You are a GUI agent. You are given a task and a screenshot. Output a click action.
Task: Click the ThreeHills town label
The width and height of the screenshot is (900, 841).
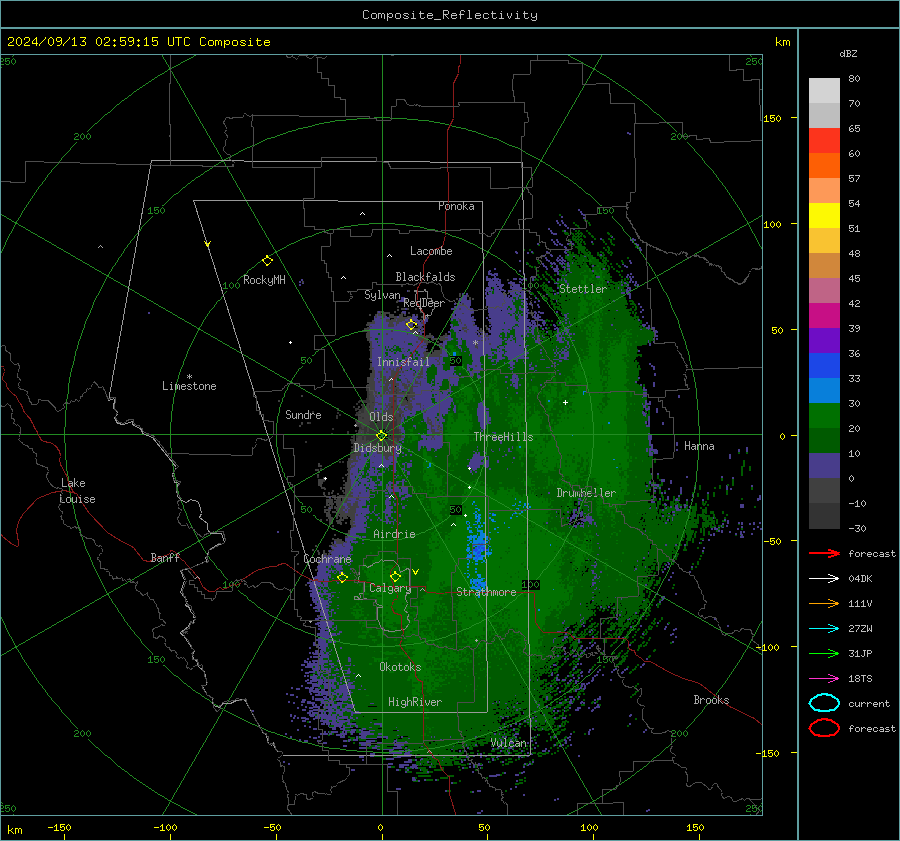[503, 437]
